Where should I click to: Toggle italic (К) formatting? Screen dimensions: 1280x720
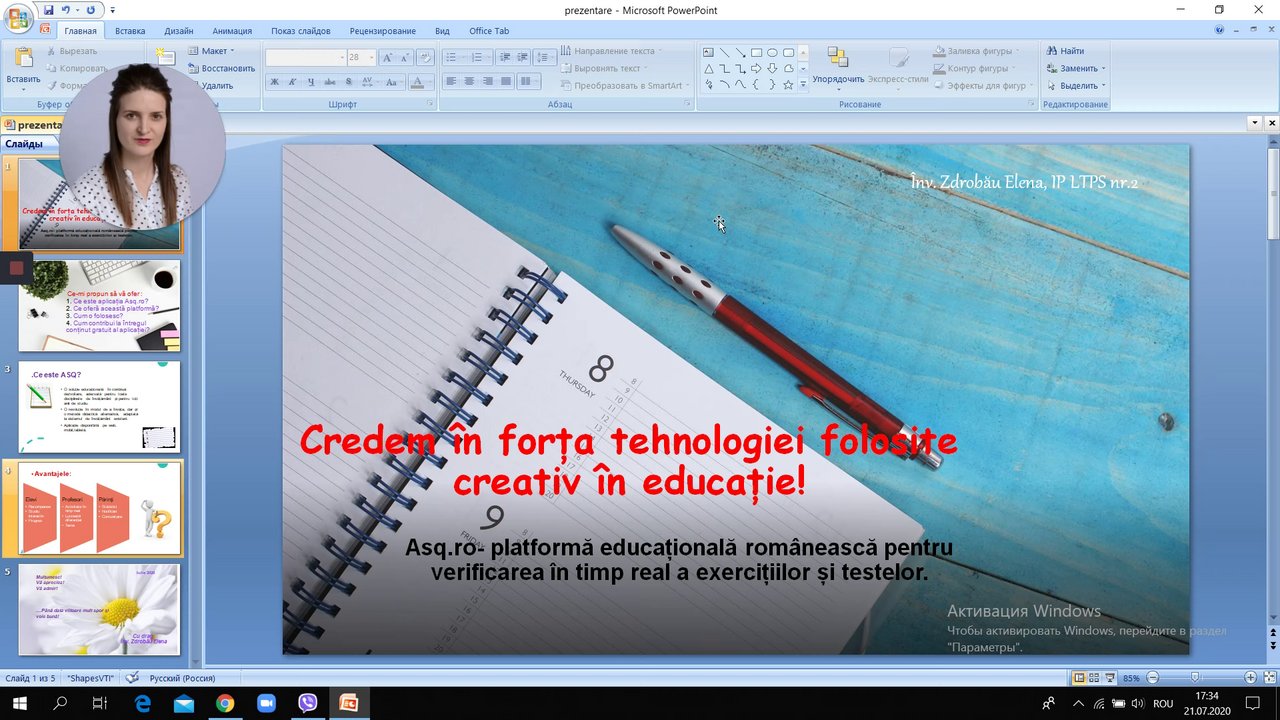coord(293,82)
